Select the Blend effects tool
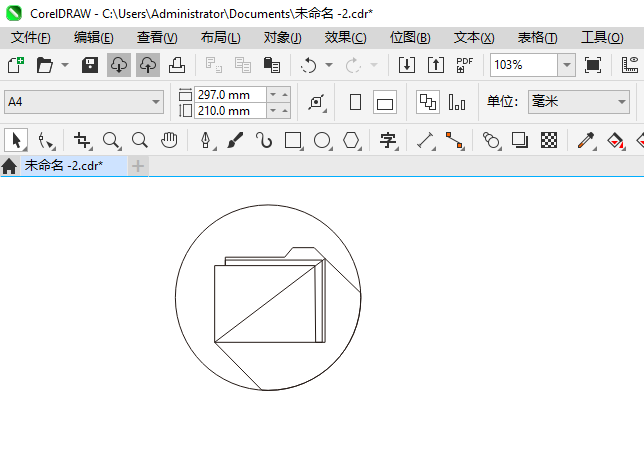Viewport: 644px width, 464px height. point(491,140)
